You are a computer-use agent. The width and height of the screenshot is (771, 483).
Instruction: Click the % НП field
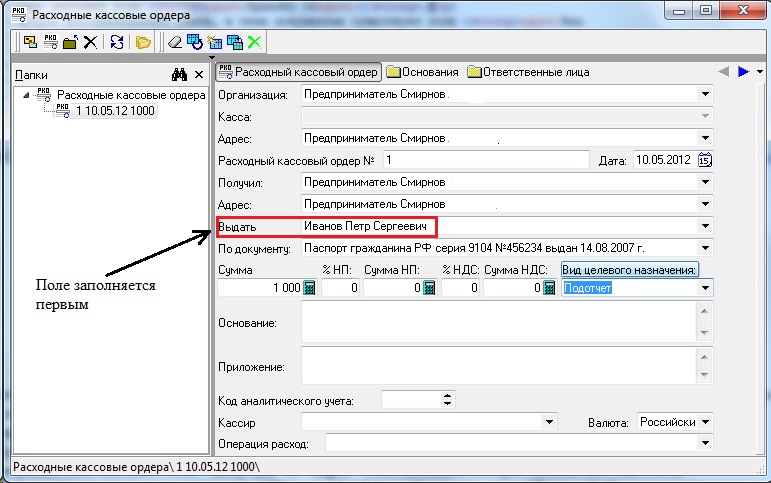340,288
